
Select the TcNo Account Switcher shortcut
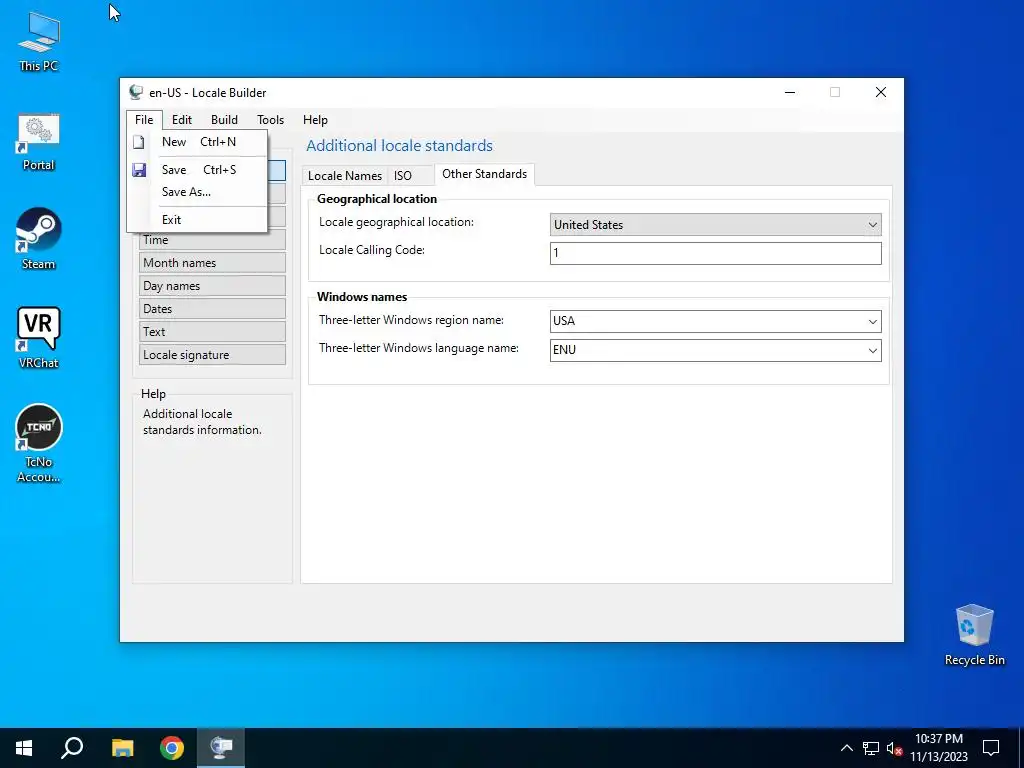click(39, 443)
